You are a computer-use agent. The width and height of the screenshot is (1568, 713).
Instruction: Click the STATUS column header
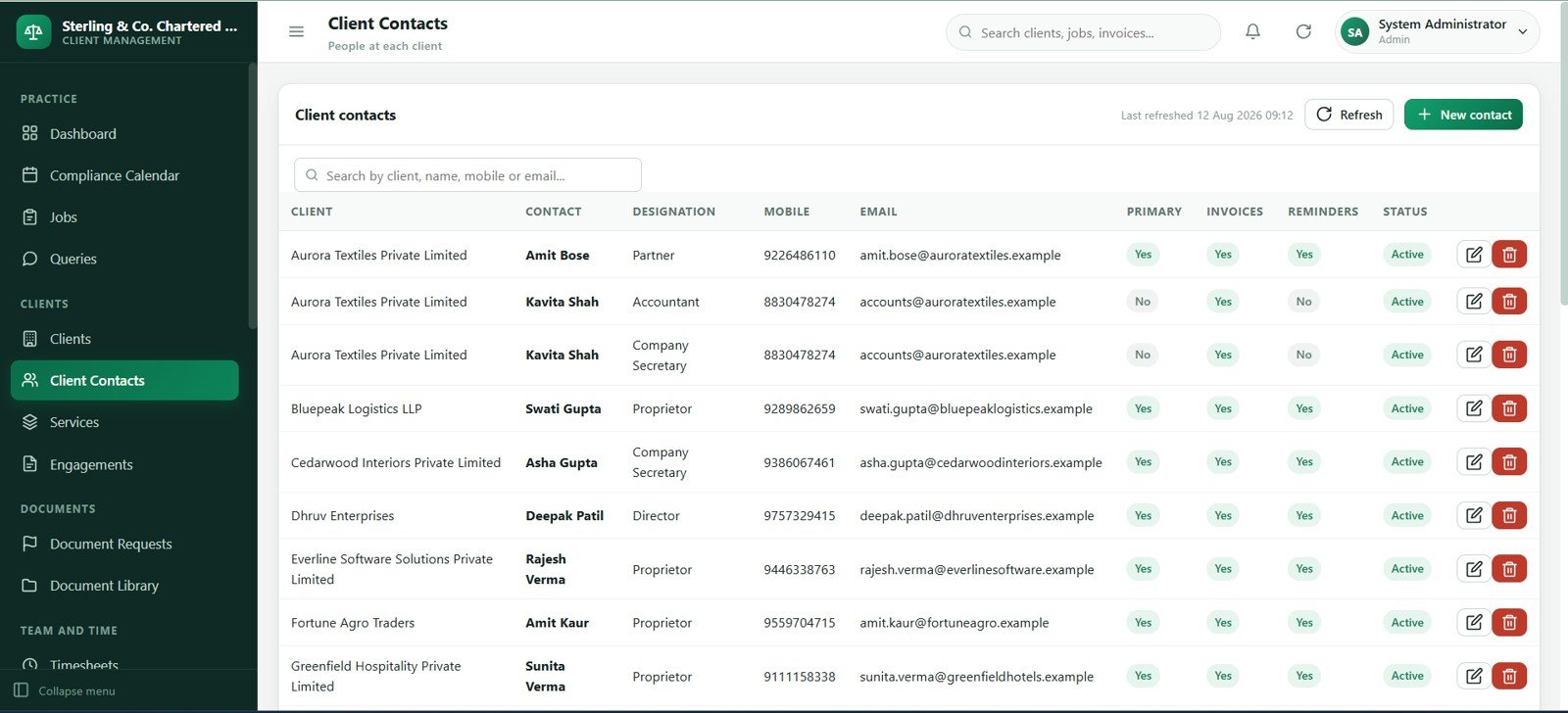[1405, 212]
